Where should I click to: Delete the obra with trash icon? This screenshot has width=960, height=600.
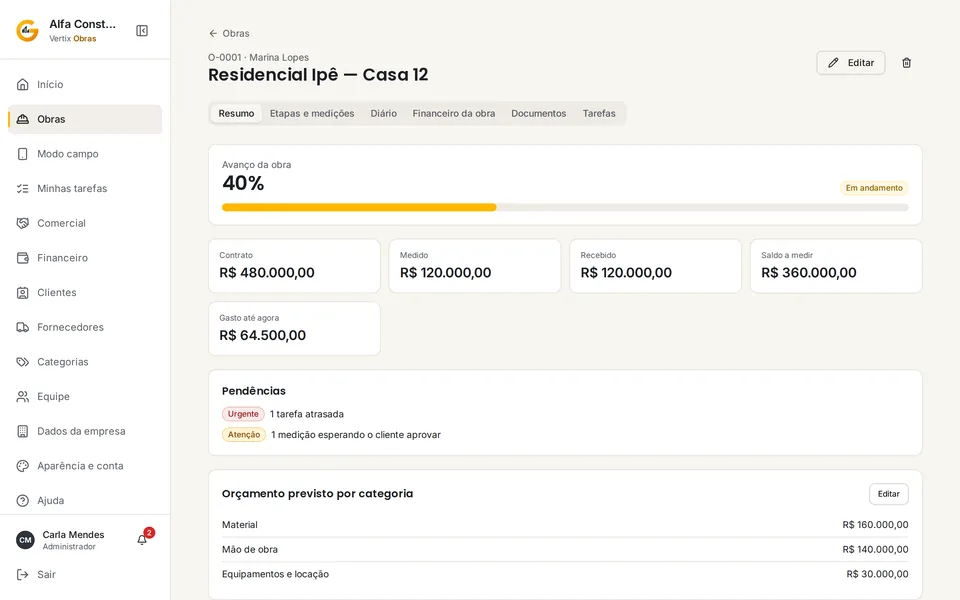[907, 62]
